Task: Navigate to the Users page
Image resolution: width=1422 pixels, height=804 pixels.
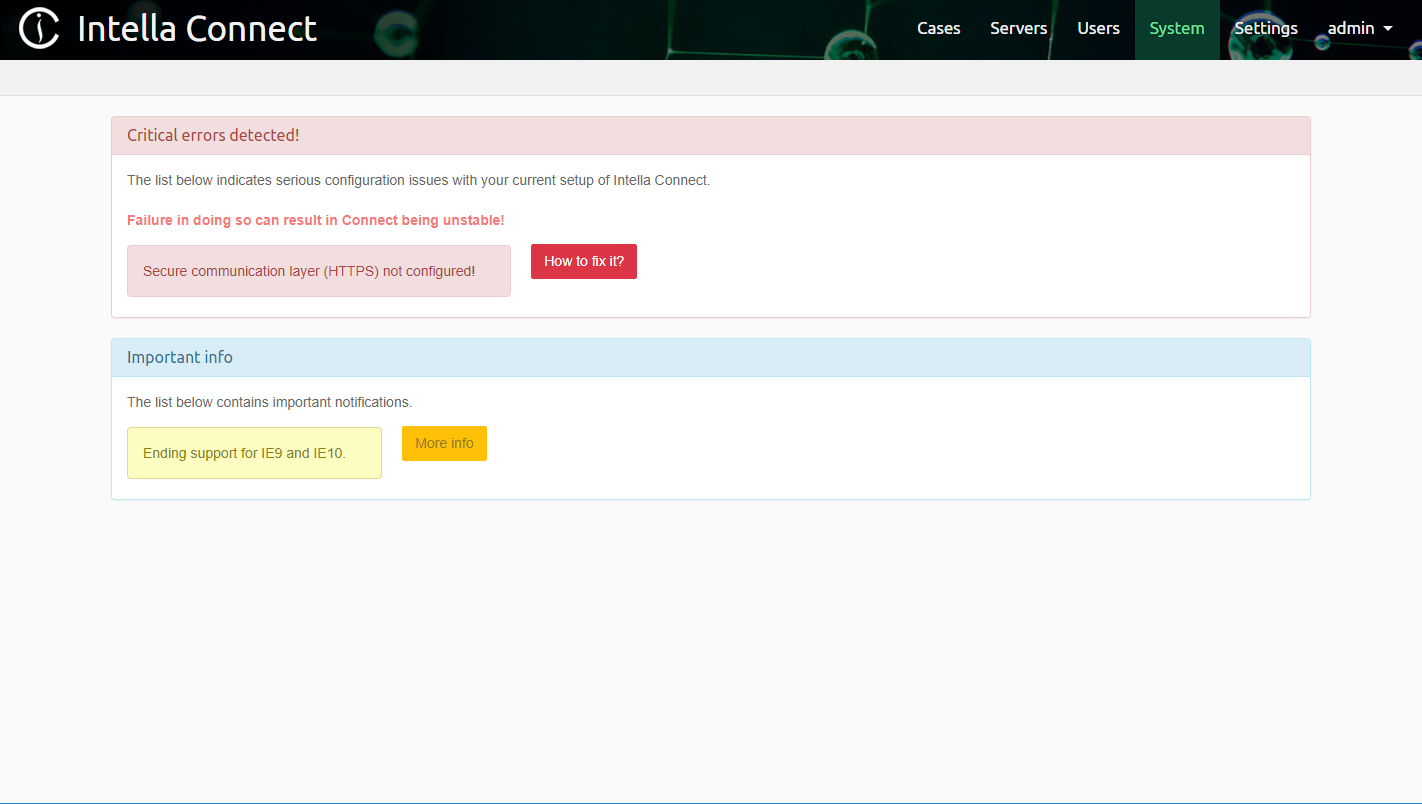Action: [x=1098, y=28]
